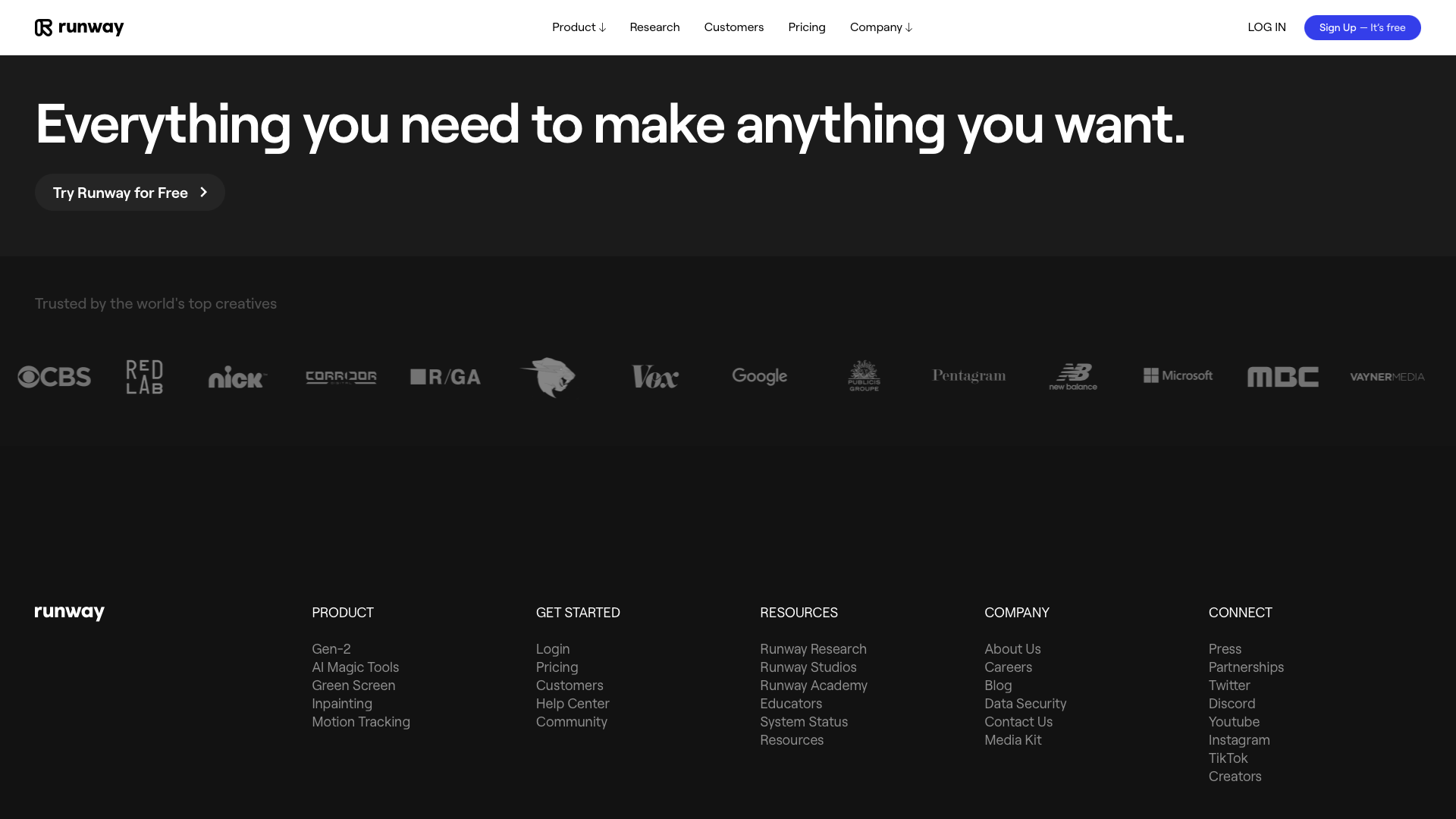Open Youtube footer link

[1234, 722]
